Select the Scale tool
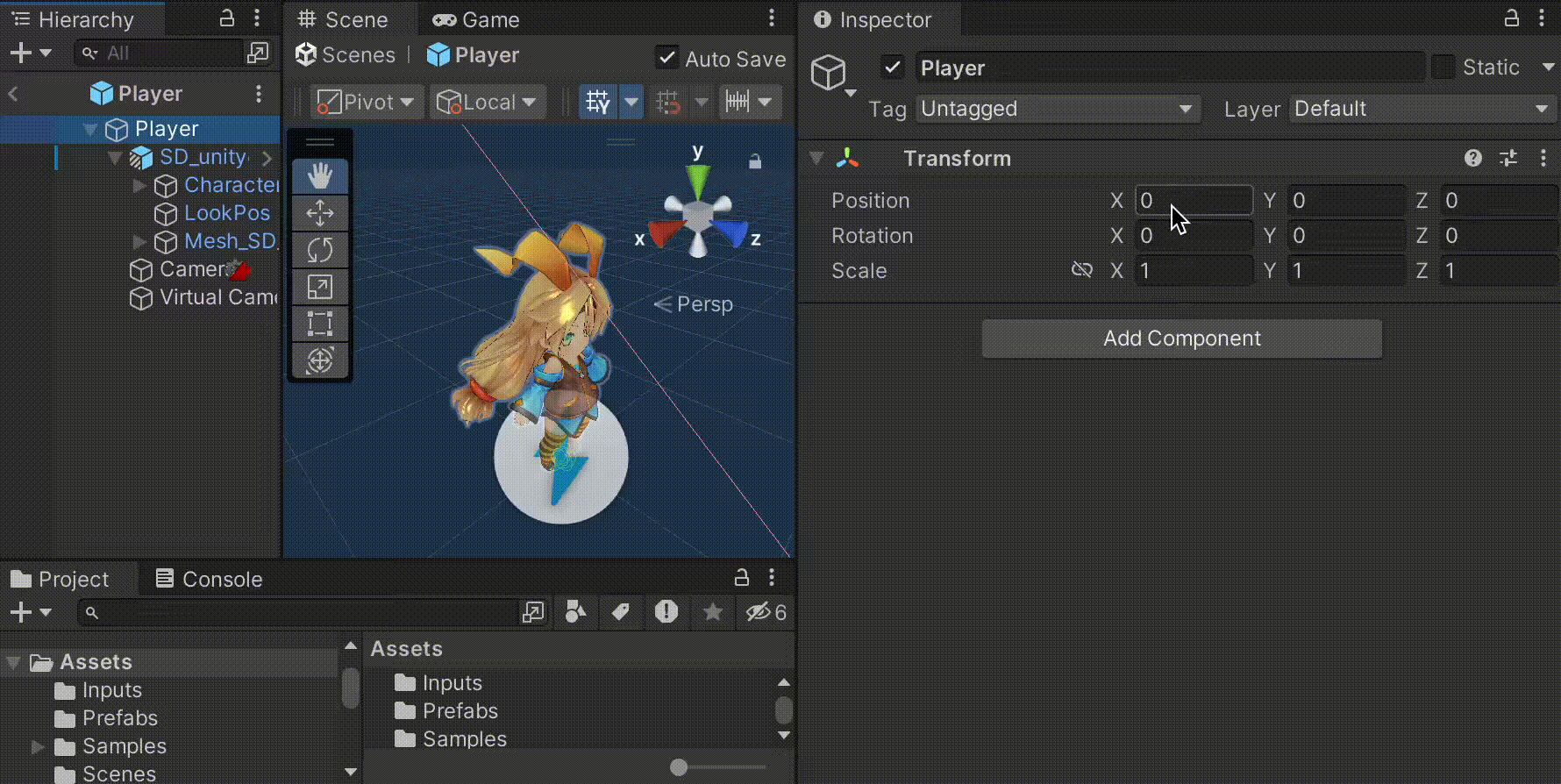 pos(320,287)
